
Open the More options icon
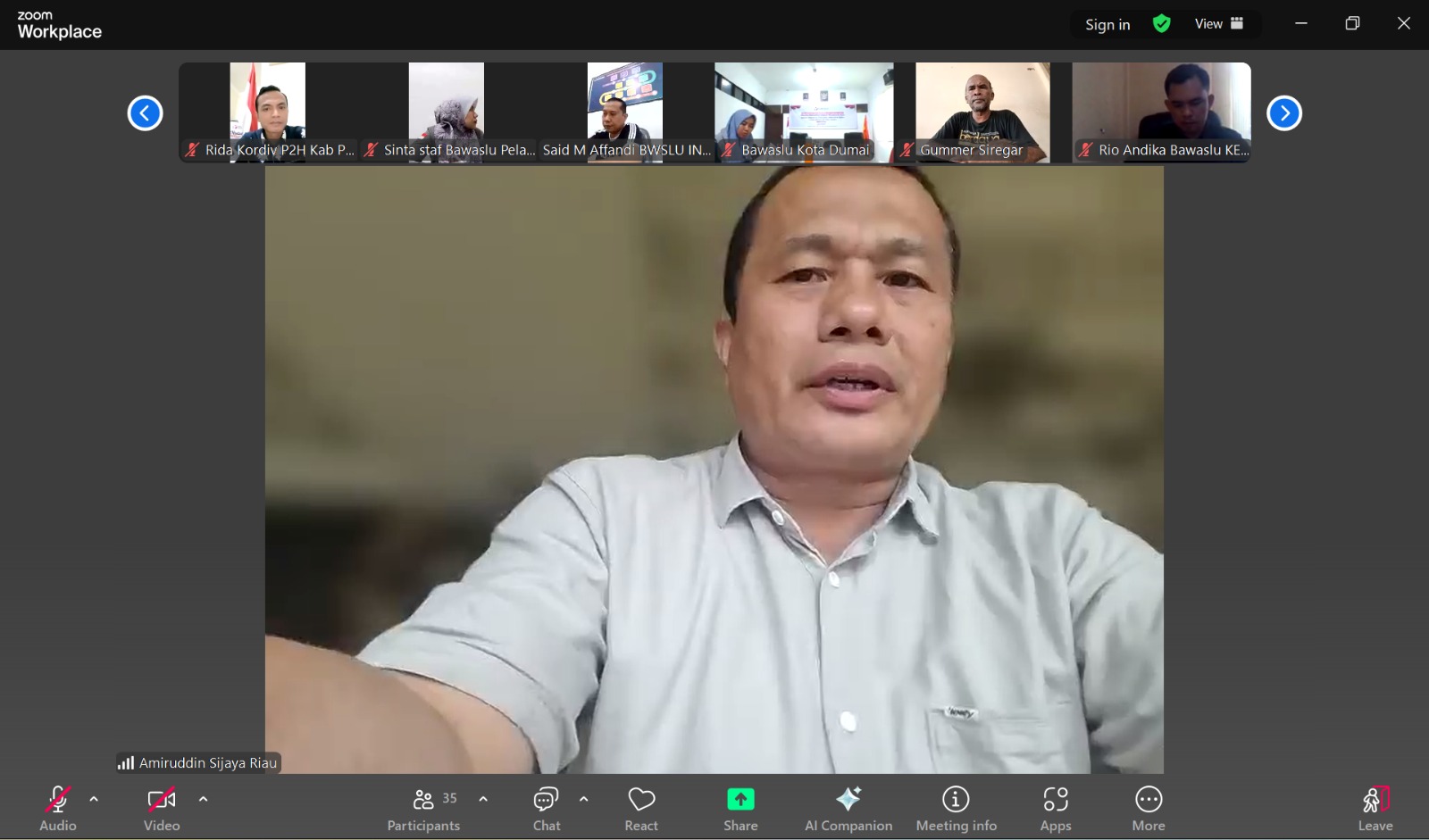pos(1149,807)
